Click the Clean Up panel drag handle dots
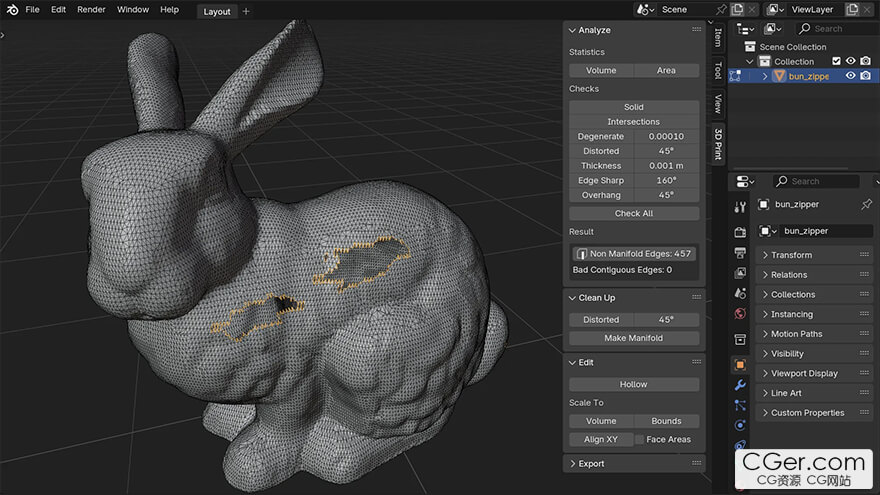Image resolution: width=880 pixels, height=495 pixels. click(696, 297)
